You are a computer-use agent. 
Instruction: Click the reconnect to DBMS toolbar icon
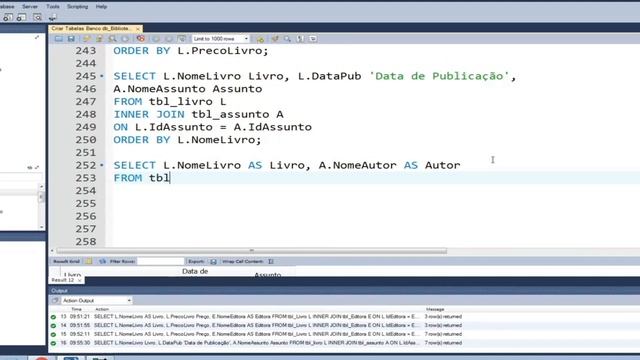(x=52, y=18)
